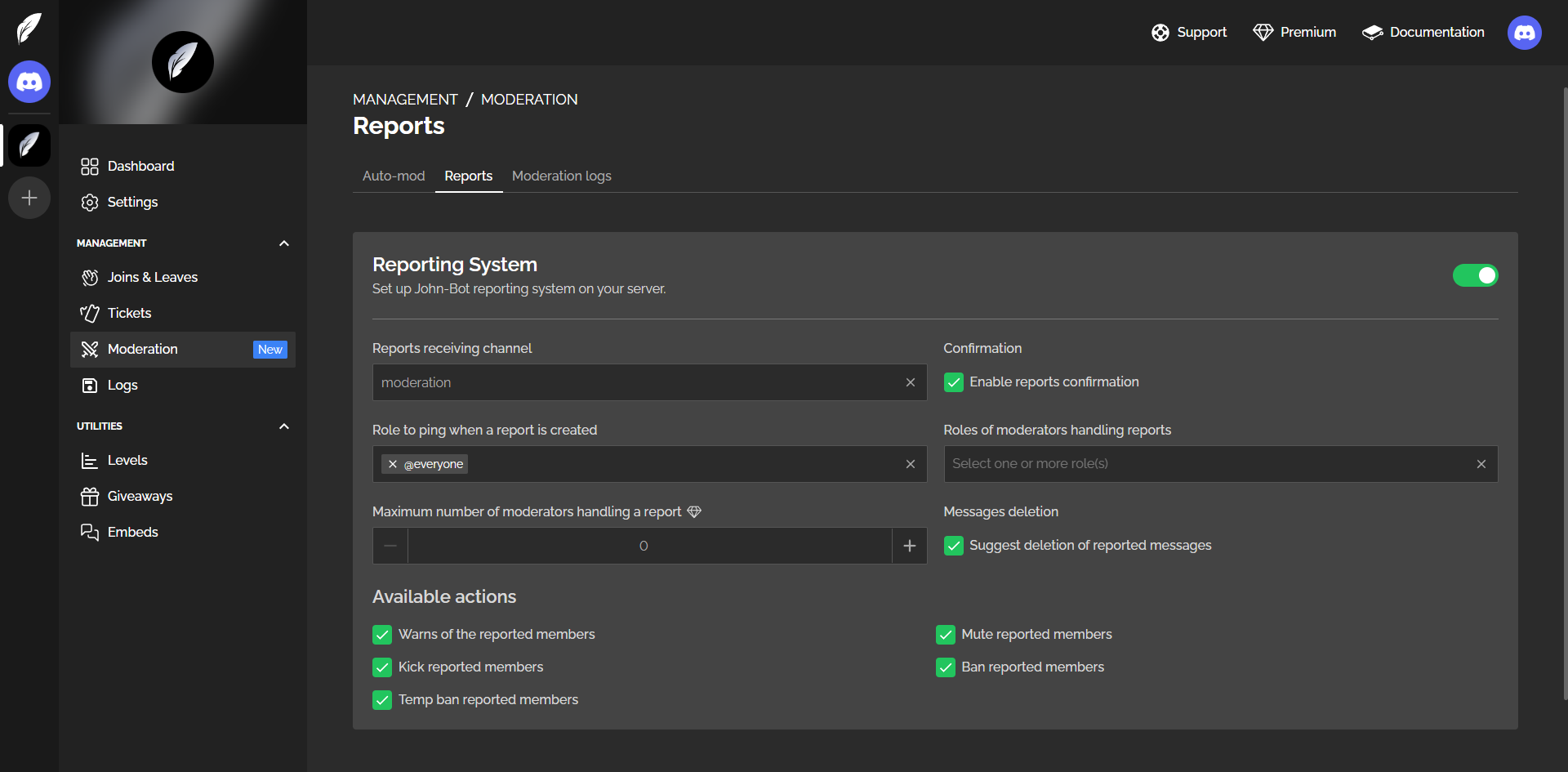Click the Joins & Leaves hand icon
This screenshot has width=1568, height=772.
(90, 278)
